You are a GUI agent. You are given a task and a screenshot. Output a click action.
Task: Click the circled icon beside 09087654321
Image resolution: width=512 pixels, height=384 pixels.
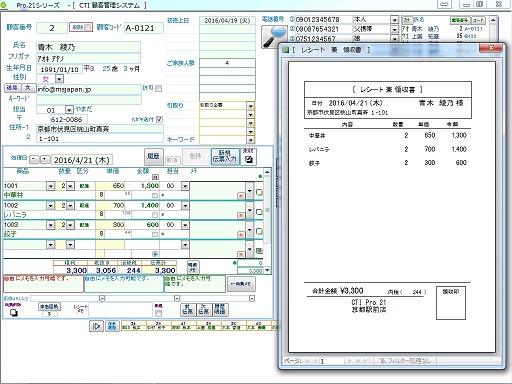[x=292, y=29]
